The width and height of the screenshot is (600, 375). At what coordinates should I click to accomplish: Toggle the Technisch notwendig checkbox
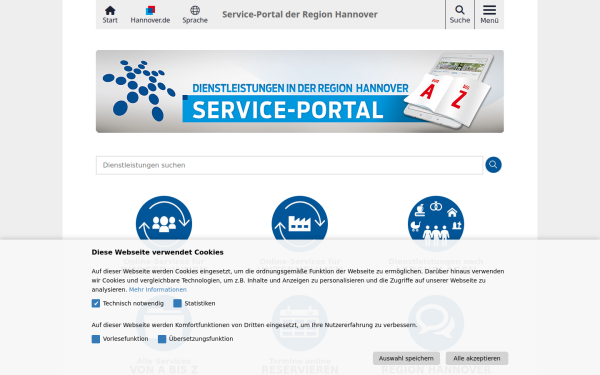[96, 303]
